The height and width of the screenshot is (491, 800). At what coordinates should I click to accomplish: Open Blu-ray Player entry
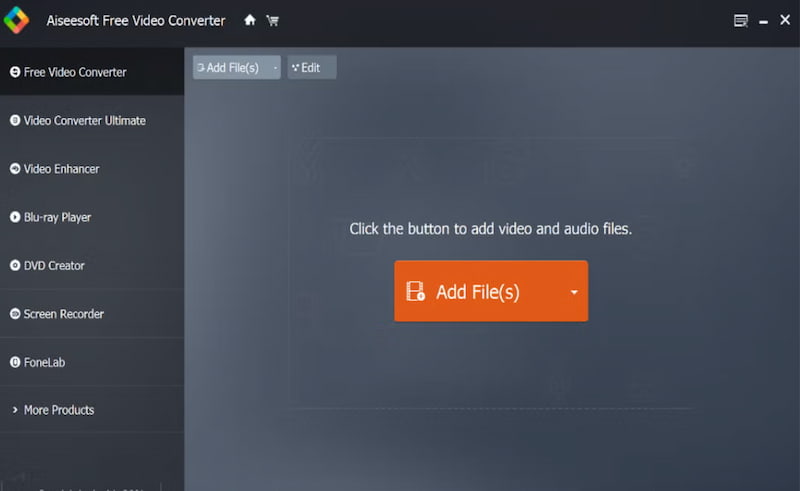click(92, 217)
